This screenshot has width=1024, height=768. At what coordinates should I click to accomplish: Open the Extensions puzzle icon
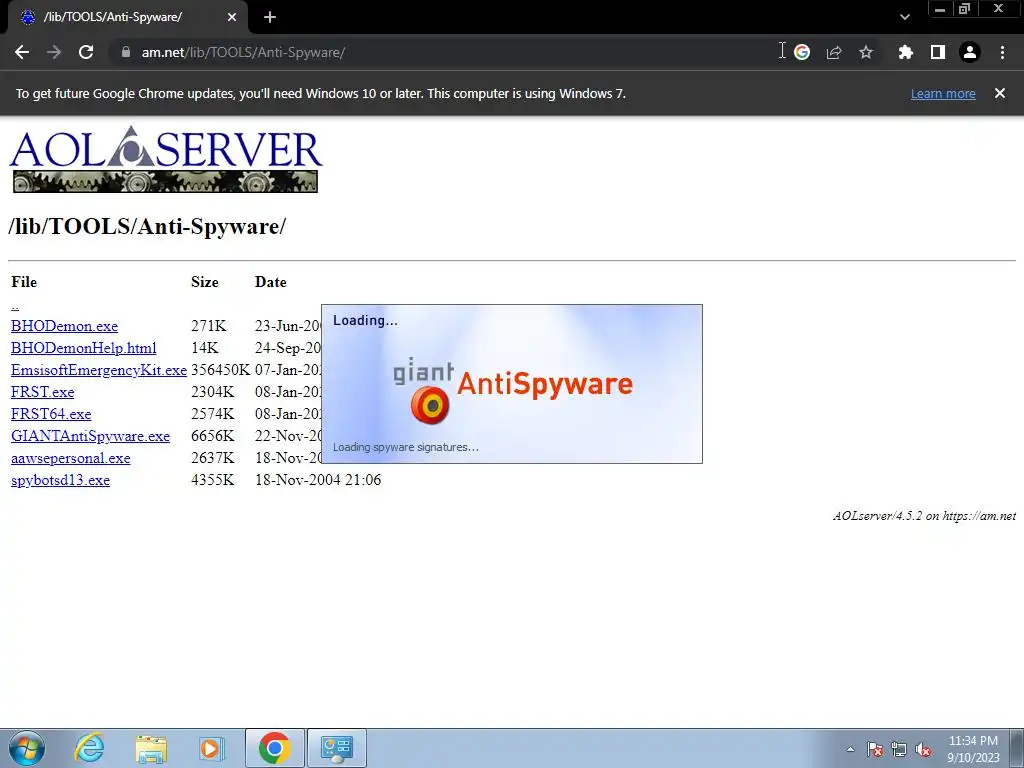[905, 52]
